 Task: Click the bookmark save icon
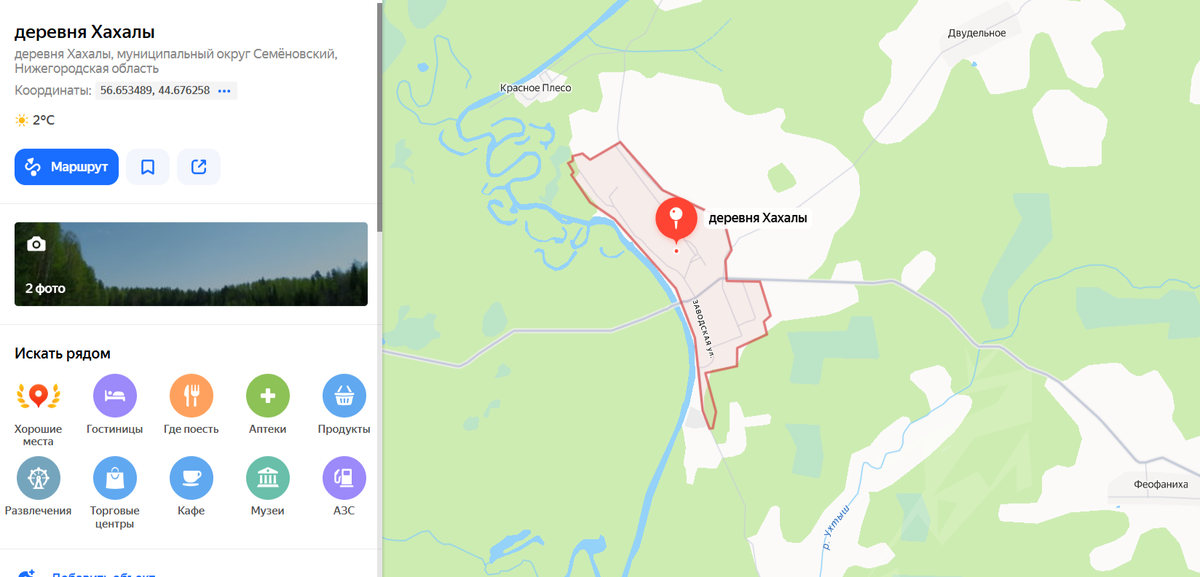148,167
